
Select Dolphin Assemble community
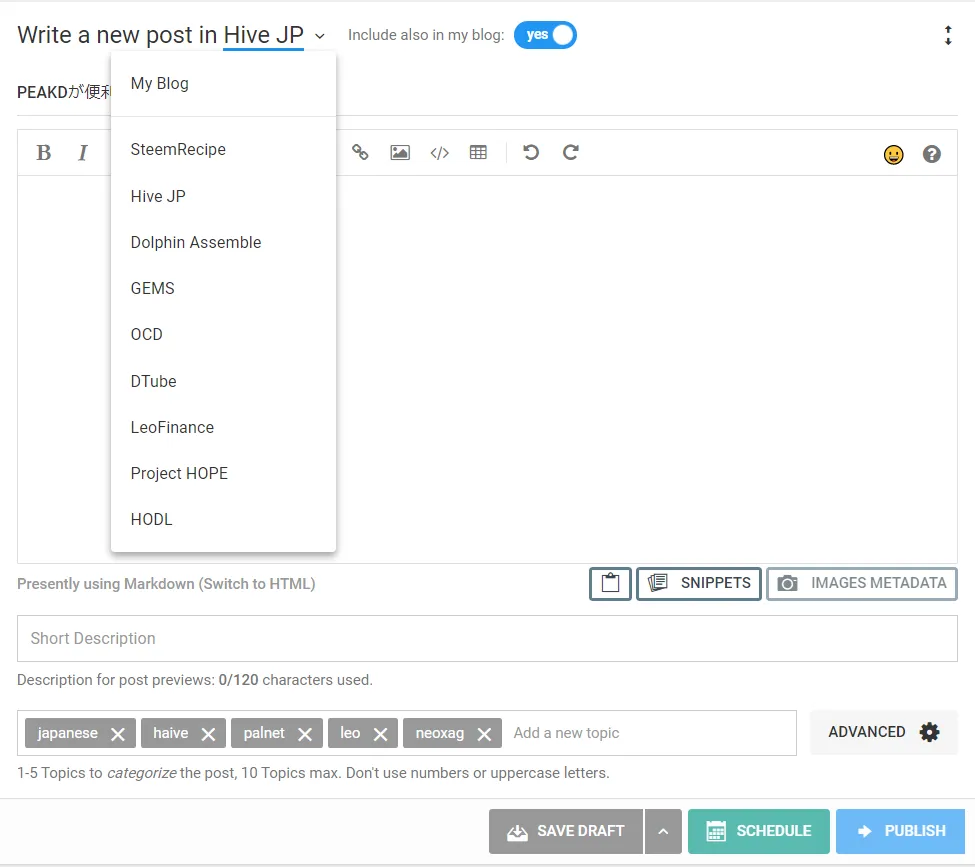[x=223, y=242]
